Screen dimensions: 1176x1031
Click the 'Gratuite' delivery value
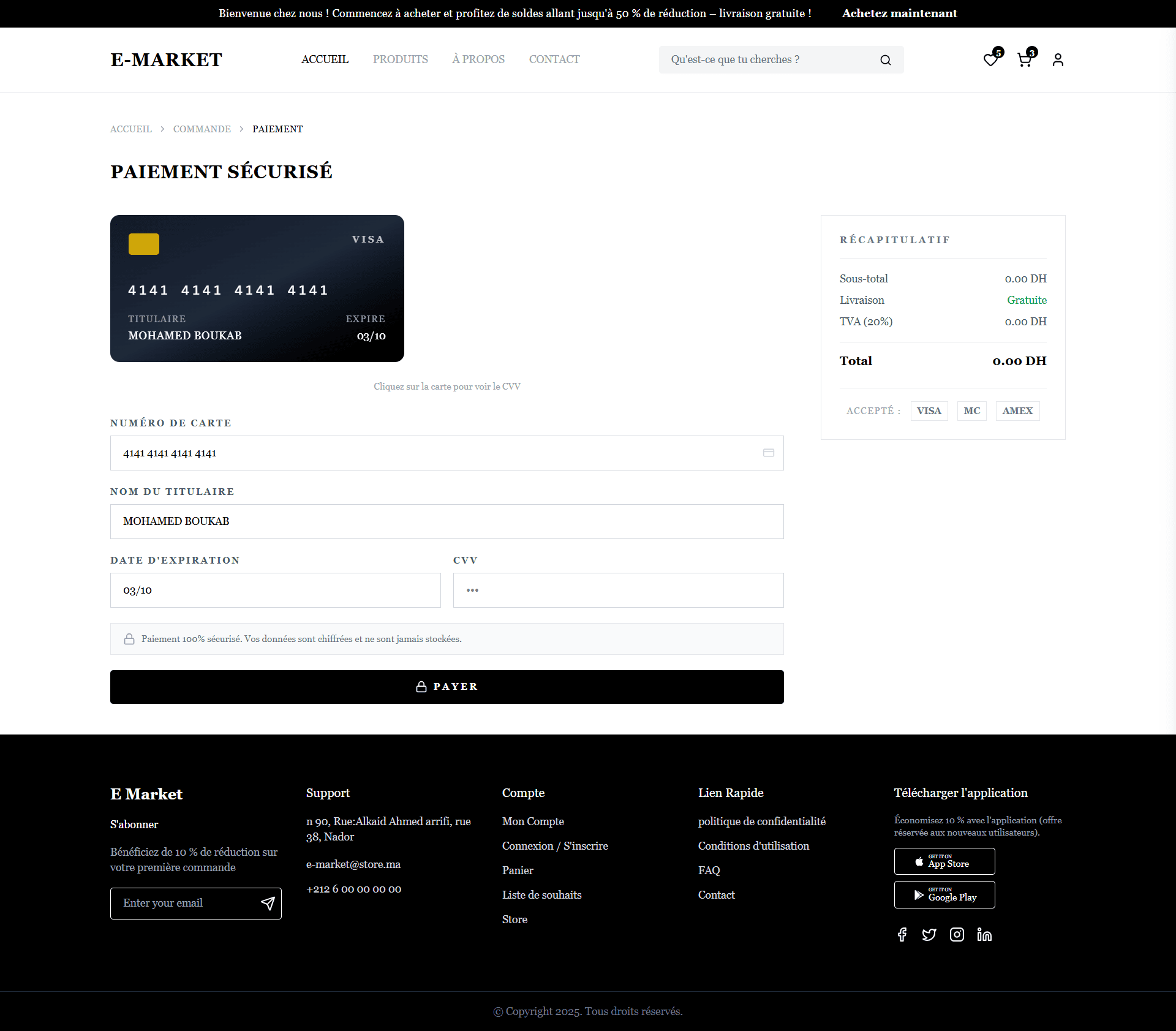pos(1027,300)
